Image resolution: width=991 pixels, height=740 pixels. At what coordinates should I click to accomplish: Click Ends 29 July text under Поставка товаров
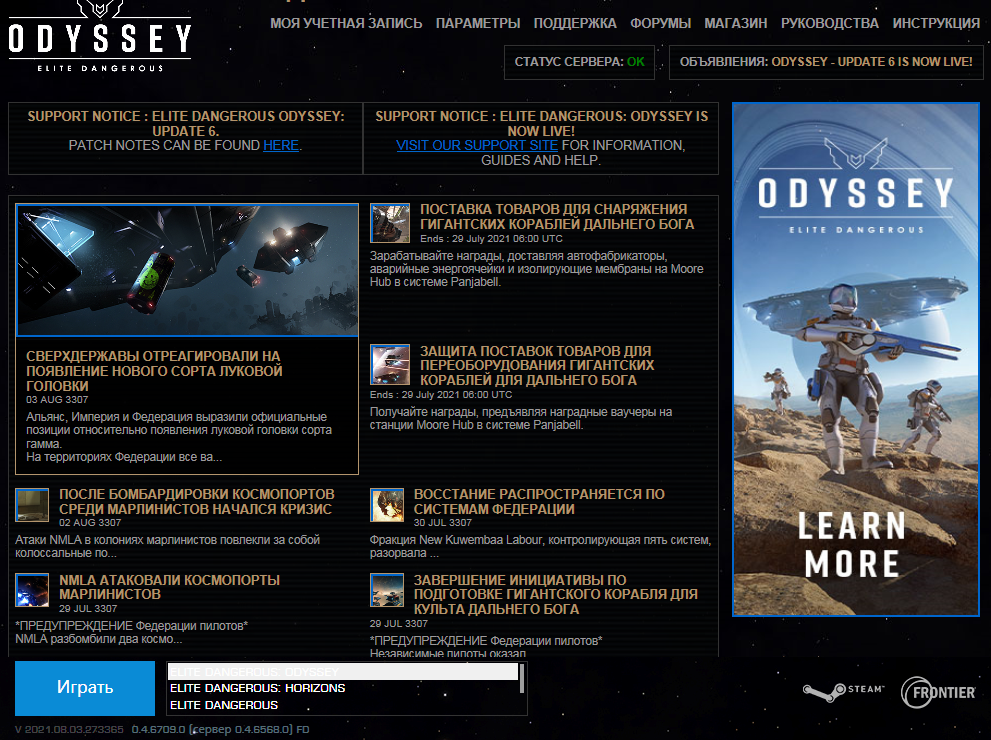491,239
